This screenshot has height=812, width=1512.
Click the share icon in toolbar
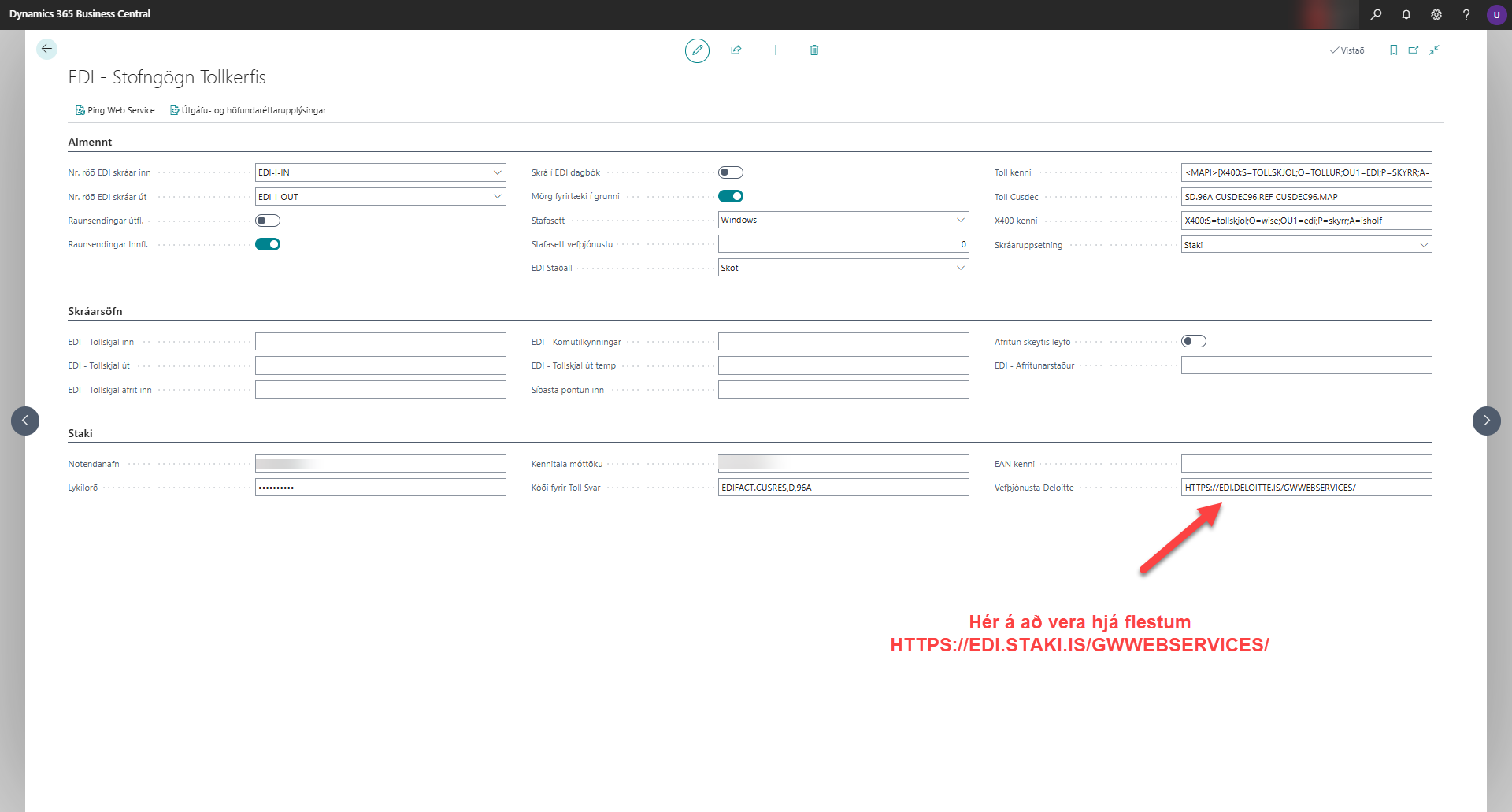pyautogui.click(x=736, y=50)
